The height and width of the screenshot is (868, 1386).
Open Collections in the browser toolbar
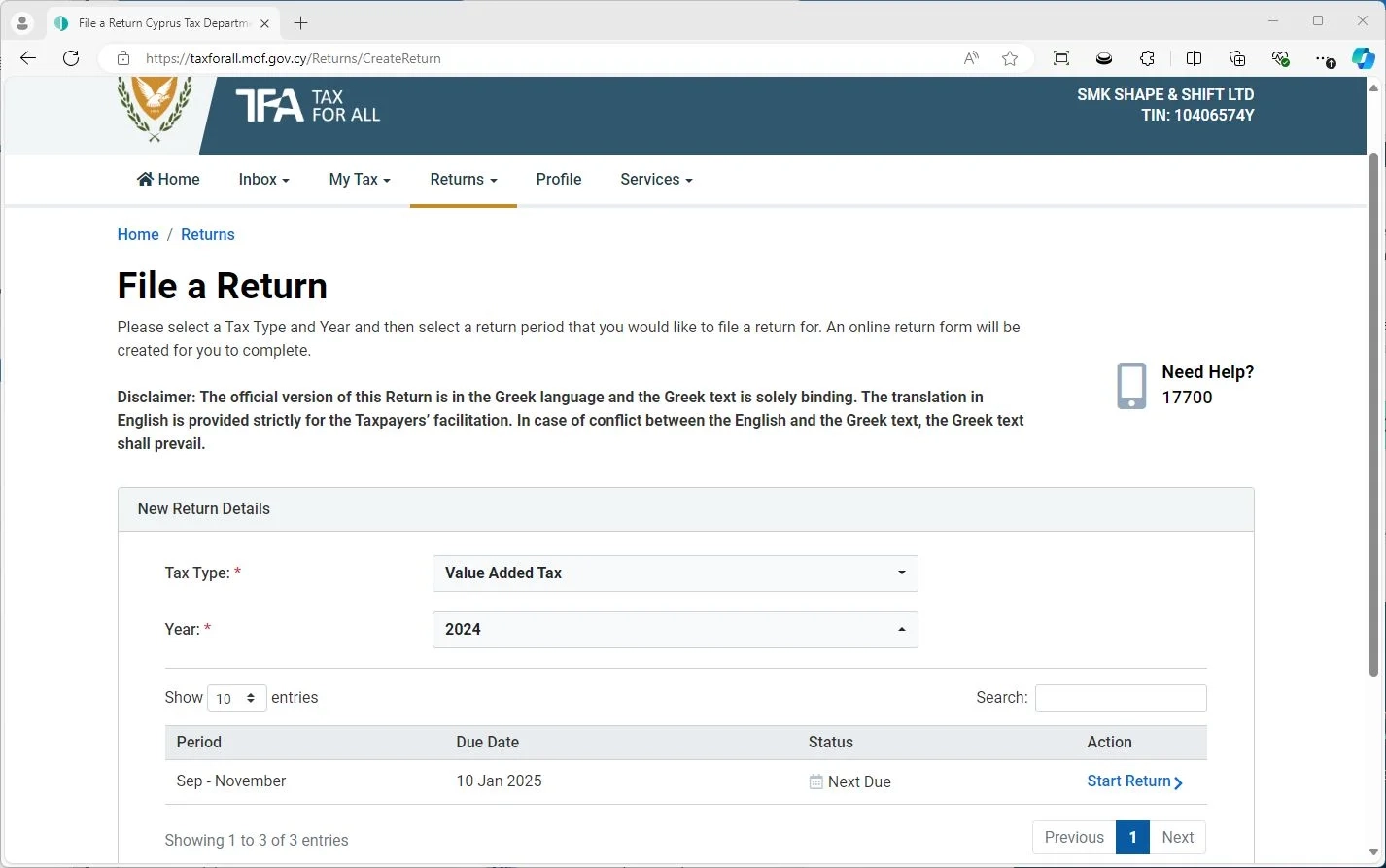(1236, 58)
